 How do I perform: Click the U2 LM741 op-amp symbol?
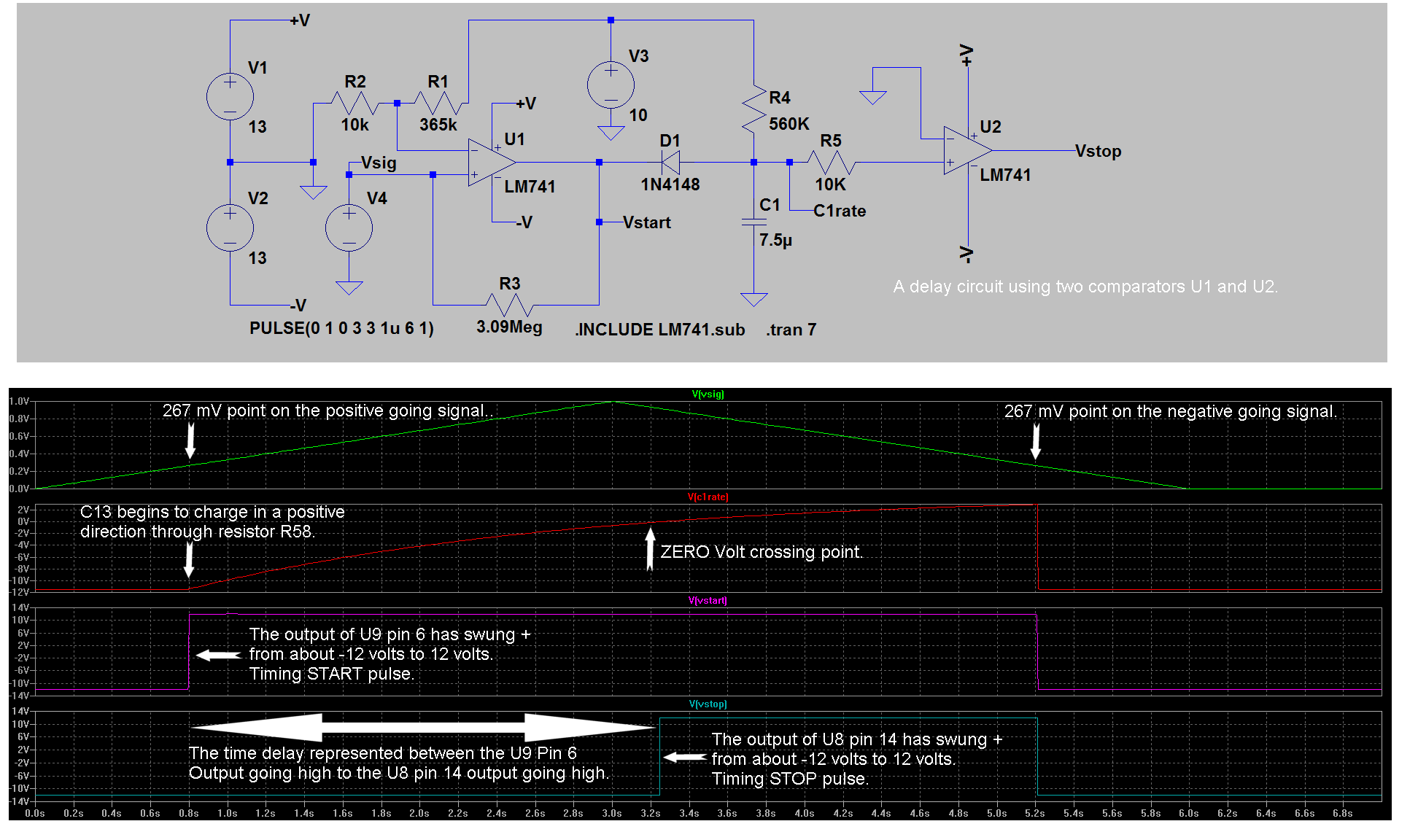(x=967, y=150)
